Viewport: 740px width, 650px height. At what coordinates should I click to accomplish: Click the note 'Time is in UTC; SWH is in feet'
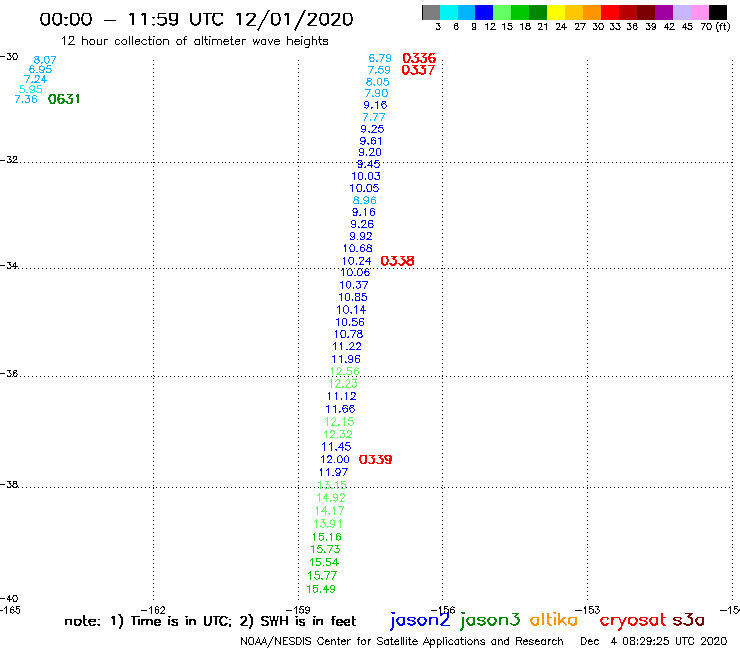tap(210, 621)
